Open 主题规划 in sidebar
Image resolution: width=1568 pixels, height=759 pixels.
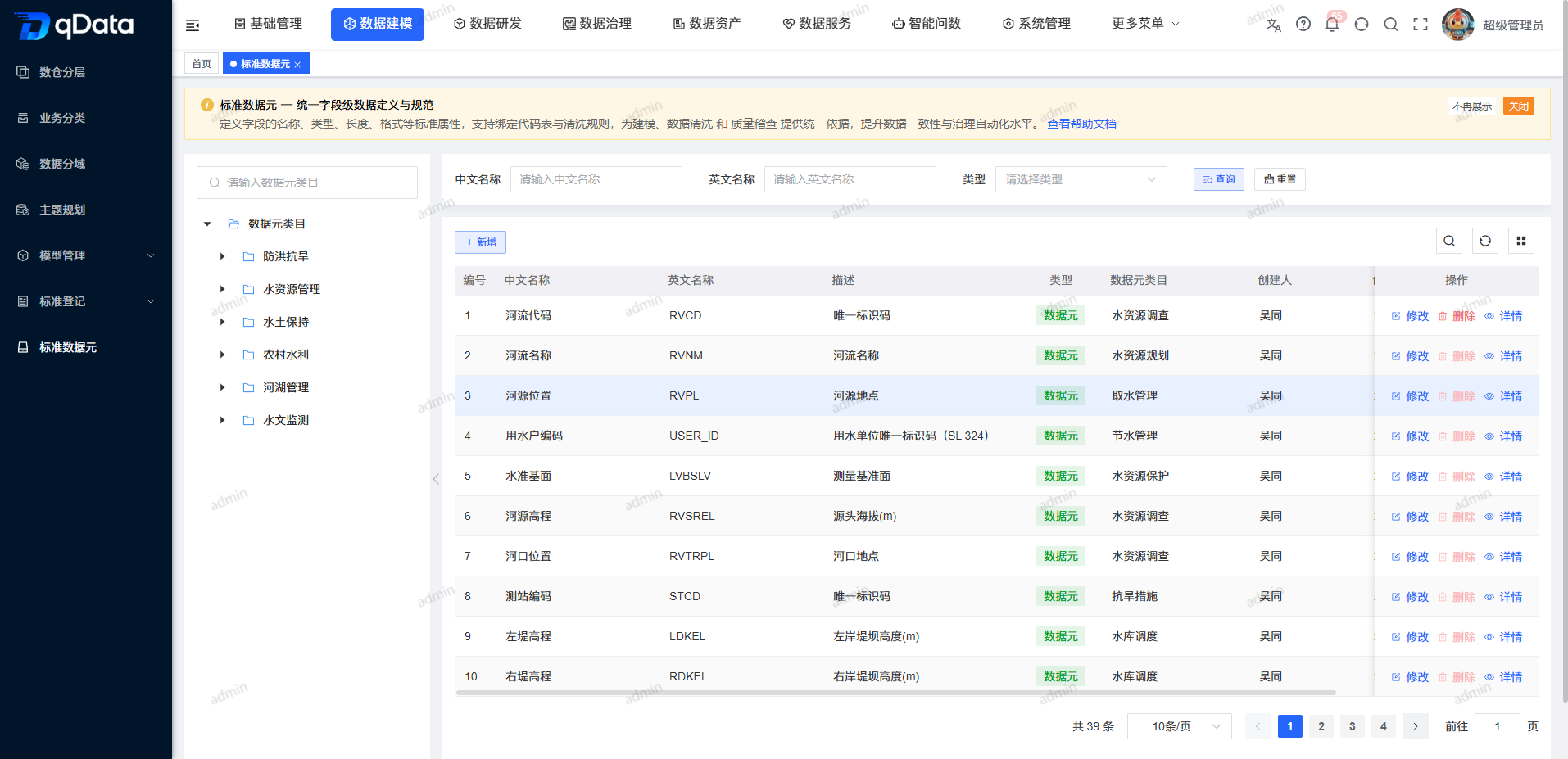(86, 210)
